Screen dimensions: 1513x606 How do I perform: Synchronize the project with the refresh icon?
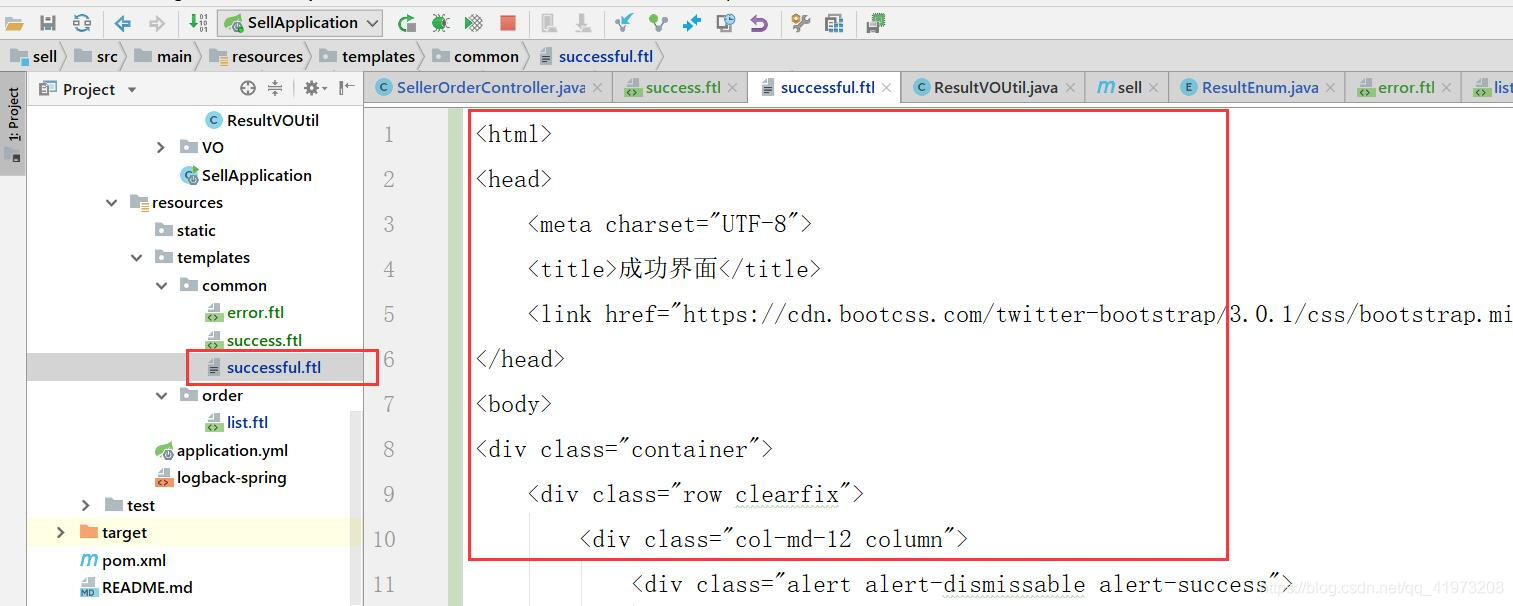82,23
